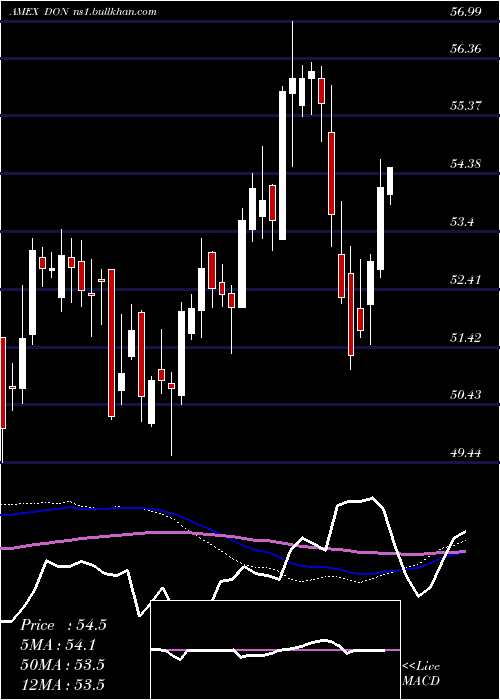Click the 53.4 price axis label
The image size is (500, 700).
coord(462,221)
